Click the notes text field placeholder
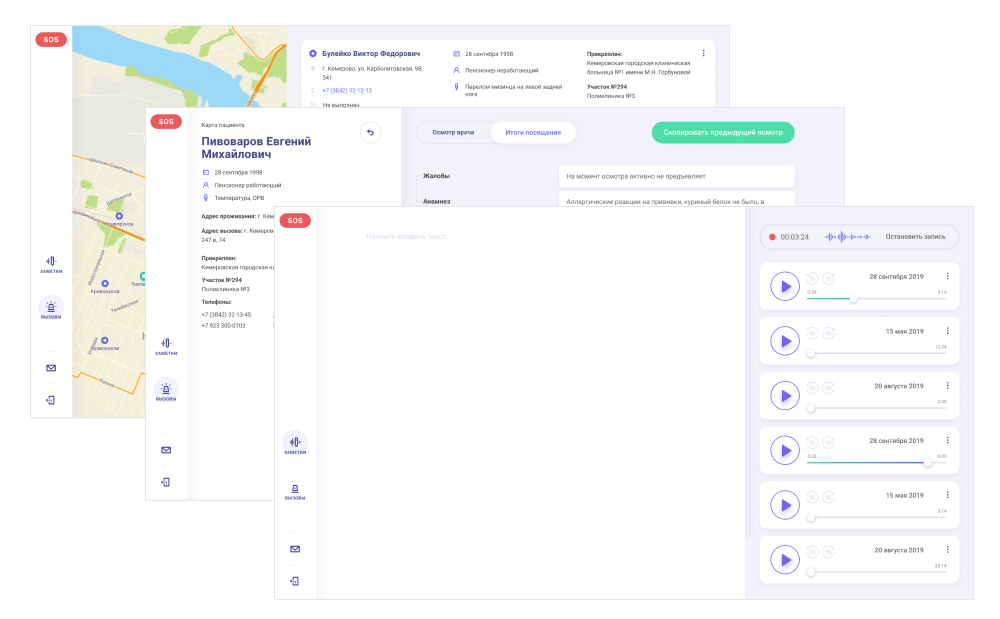The height and width of the screenshot is (619, 1000). pyautogui.click(x=408, y=237)
